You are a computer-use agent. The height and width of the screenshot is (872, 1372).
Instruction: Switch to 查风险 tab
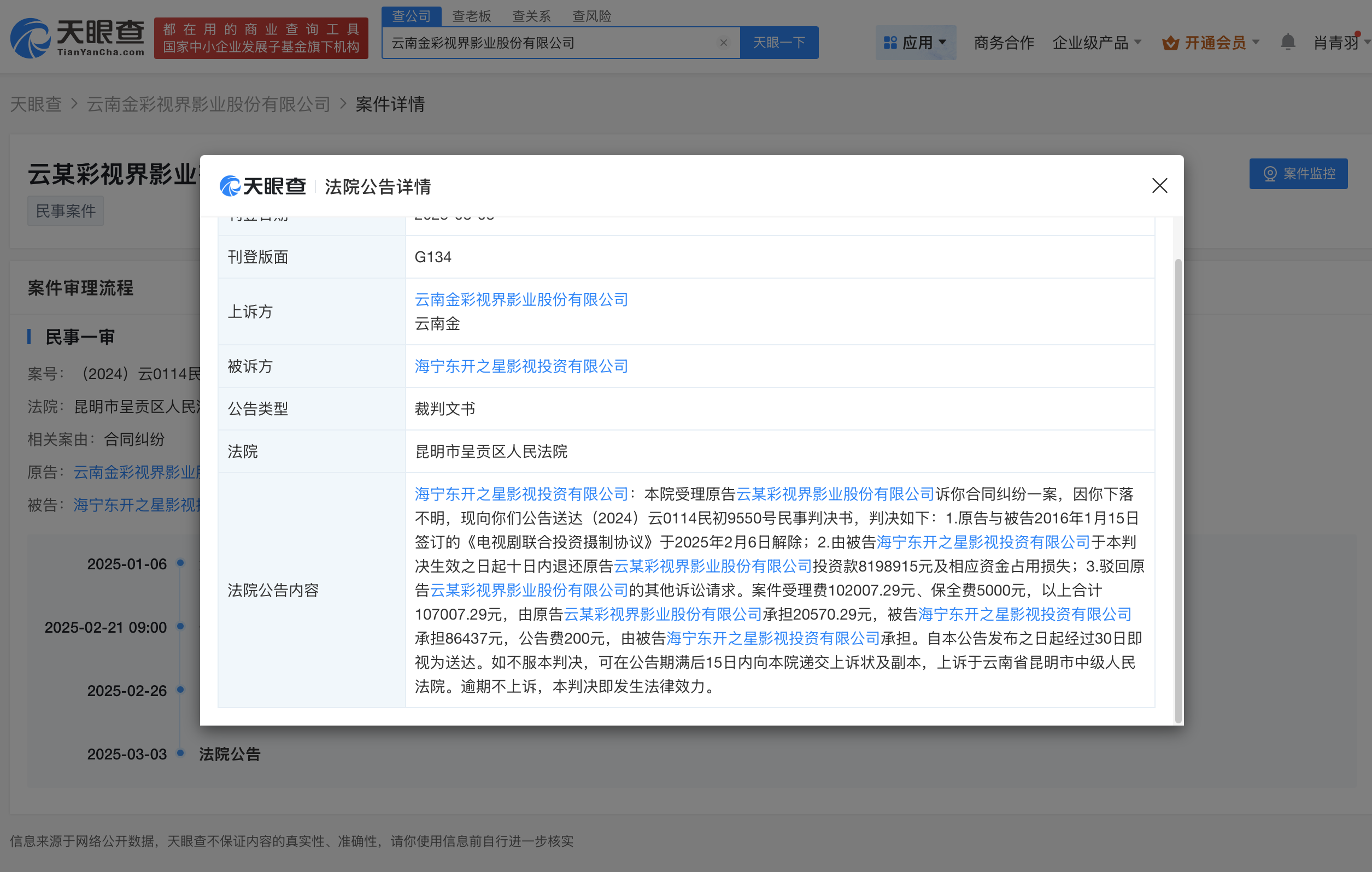pyautogui.click(x=591, y=16)
